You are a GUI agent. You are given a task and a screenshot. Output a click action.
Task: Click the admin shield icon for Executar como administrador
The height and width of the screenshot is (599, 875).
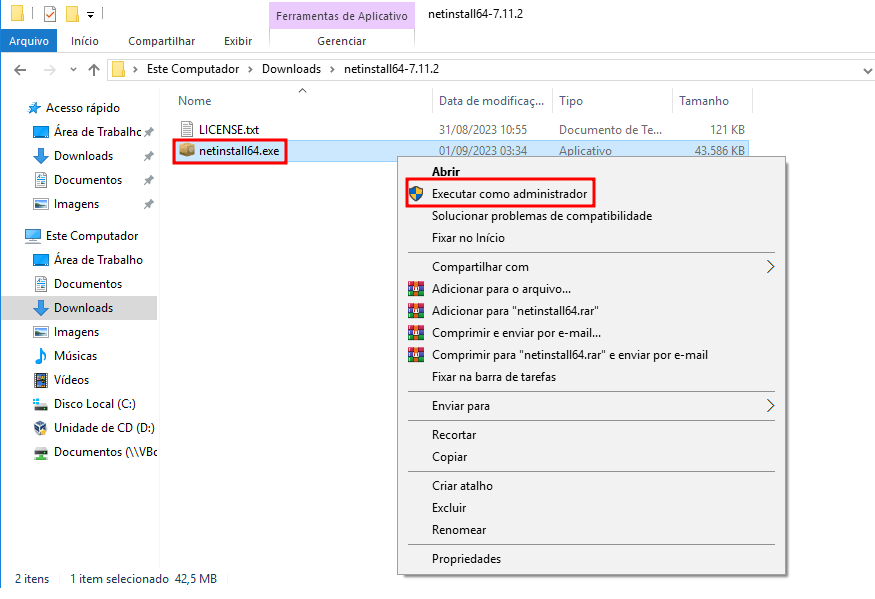[417, 193]
